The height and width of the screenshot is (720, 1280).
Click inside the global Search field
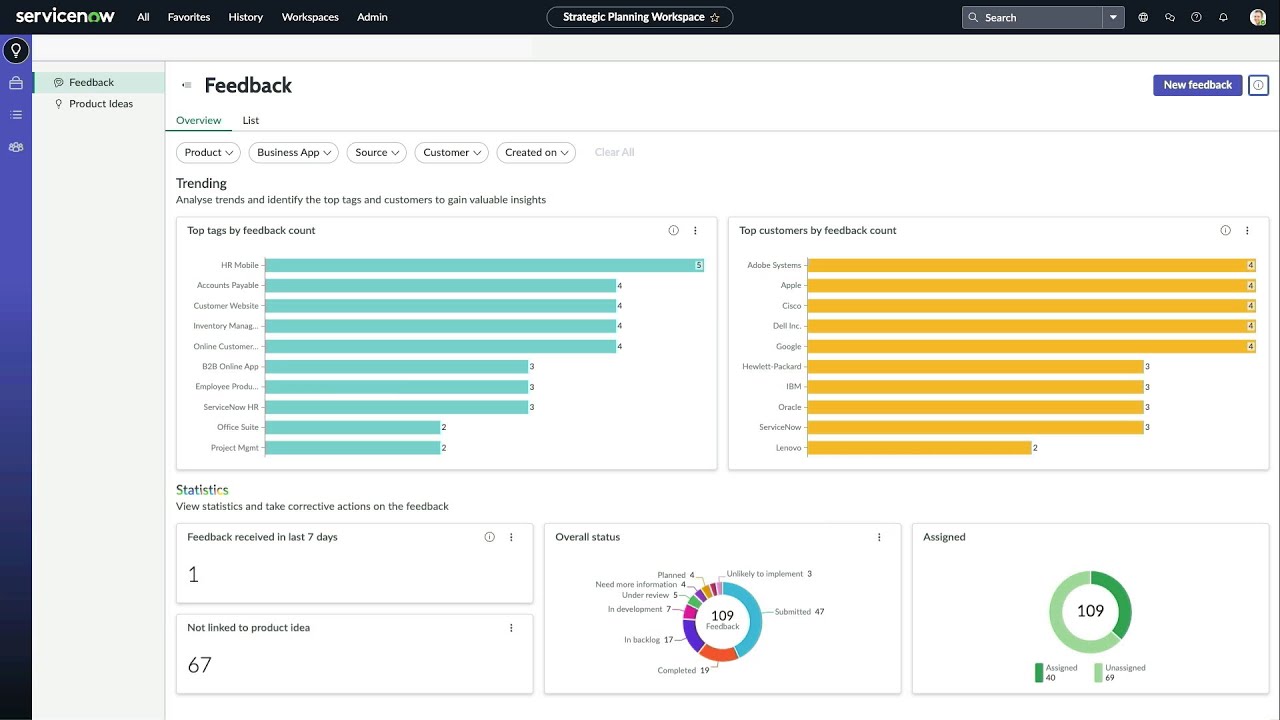1032,17
